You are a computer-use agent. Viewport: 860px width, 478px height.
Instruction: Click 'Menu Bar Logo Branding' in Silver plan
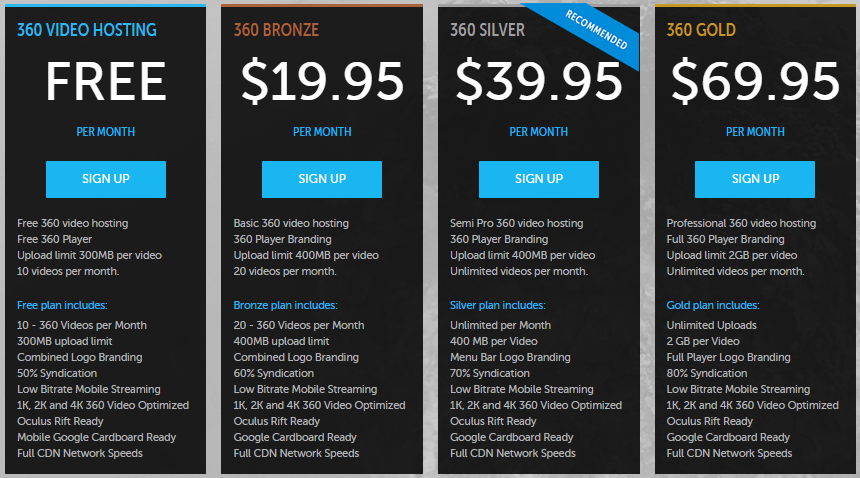[510, 357]
